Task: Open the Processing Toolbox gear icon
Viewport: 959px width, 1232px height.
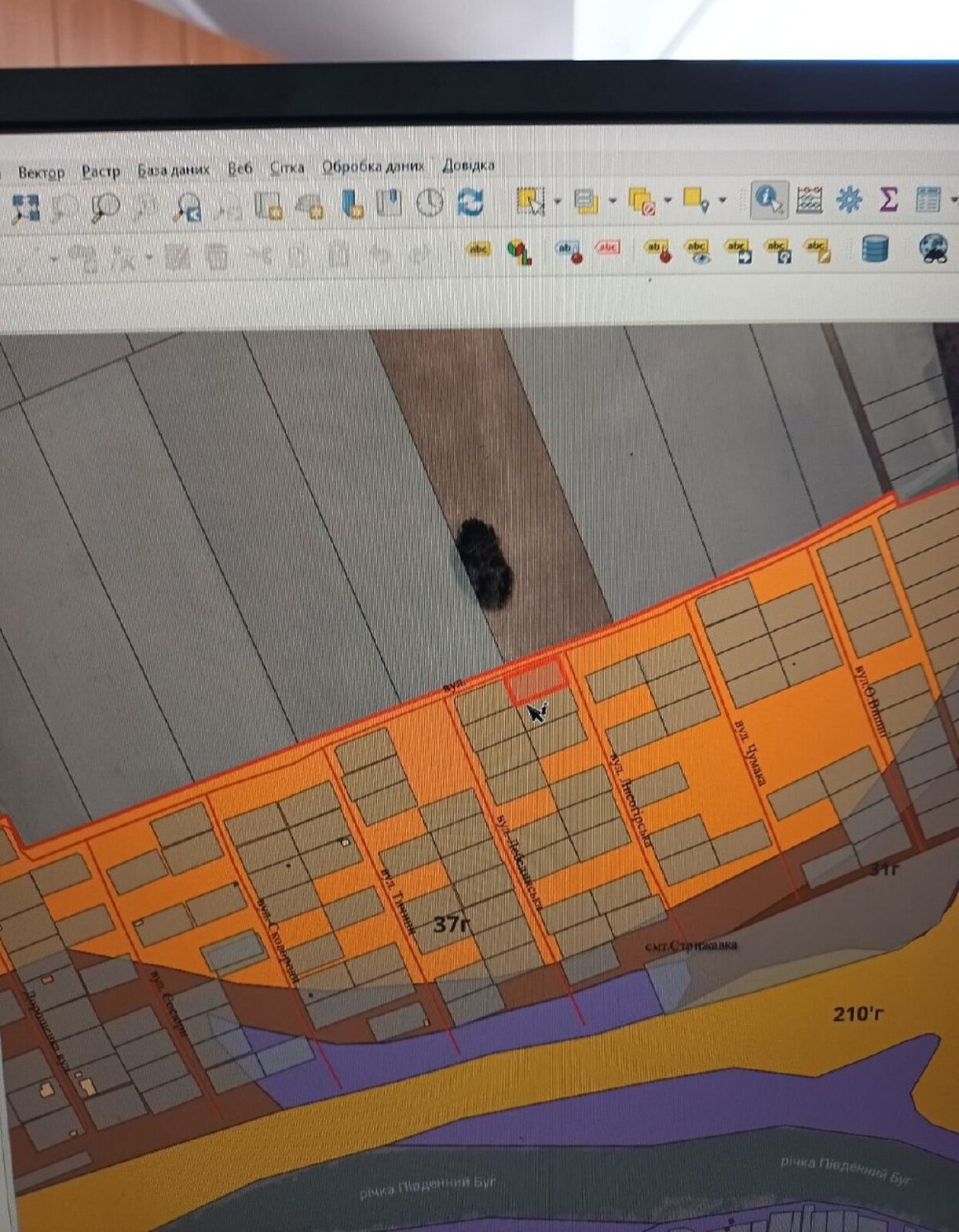Action: coord(849,199)
